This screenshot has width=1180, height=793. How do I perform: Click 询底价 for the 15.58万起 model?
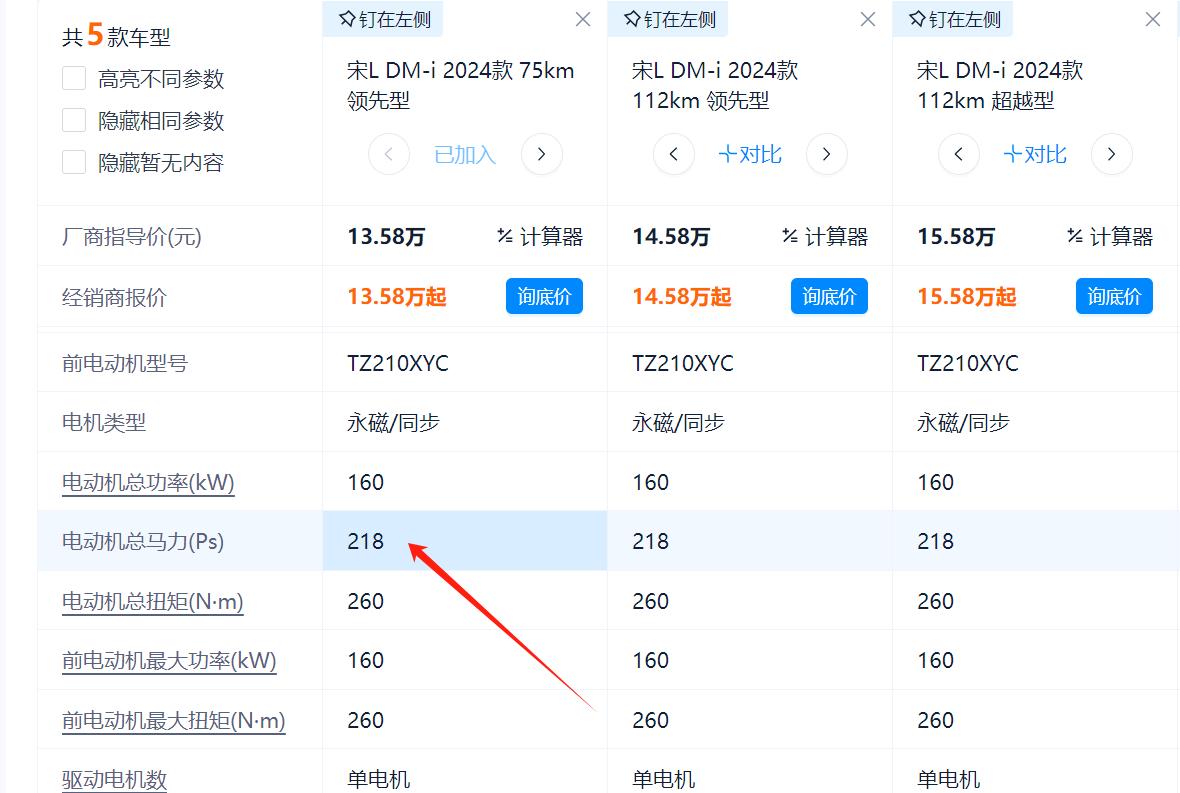(x=1115, y=296)
